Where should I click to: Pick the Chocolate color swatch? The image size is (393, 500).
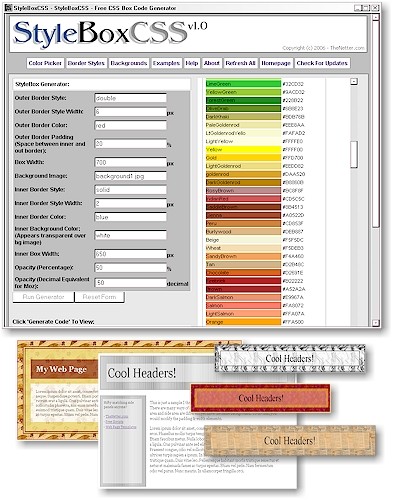point(243,272)
